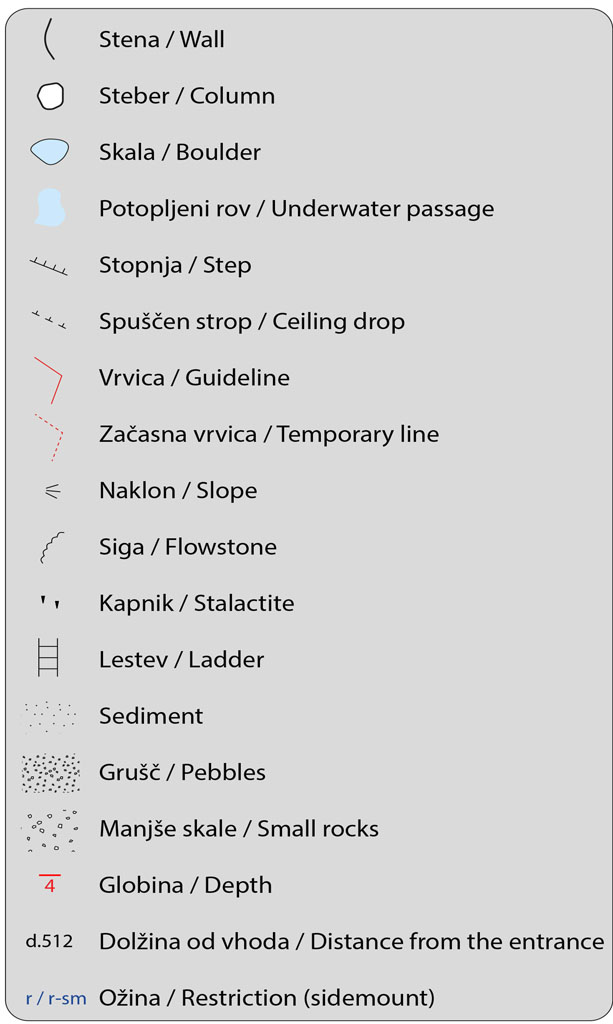Select the Grušč / Pebbles pattern swatch

point(50,772)
